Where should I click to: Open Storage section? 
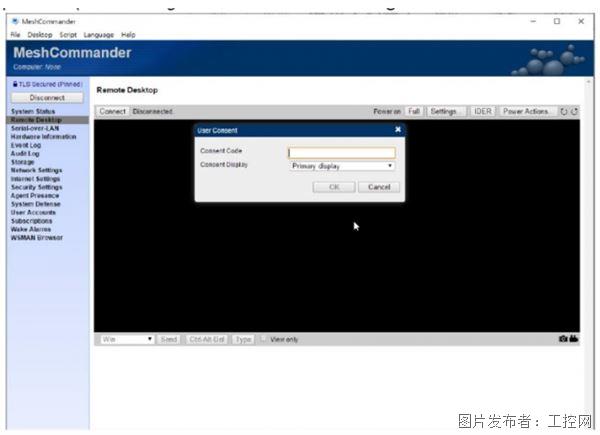coord(23,162)
